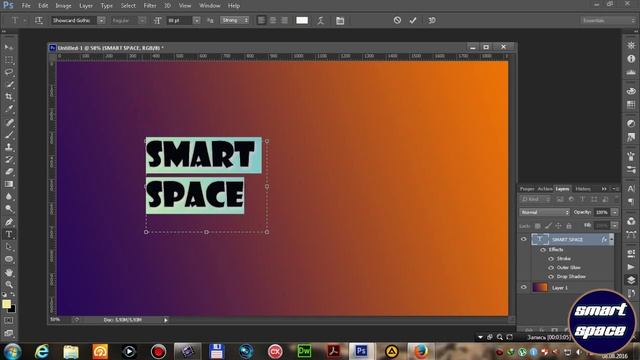This screenshot has height=360, width=640.
Task: Hide the Stroke effect
Action: (551, 259)
